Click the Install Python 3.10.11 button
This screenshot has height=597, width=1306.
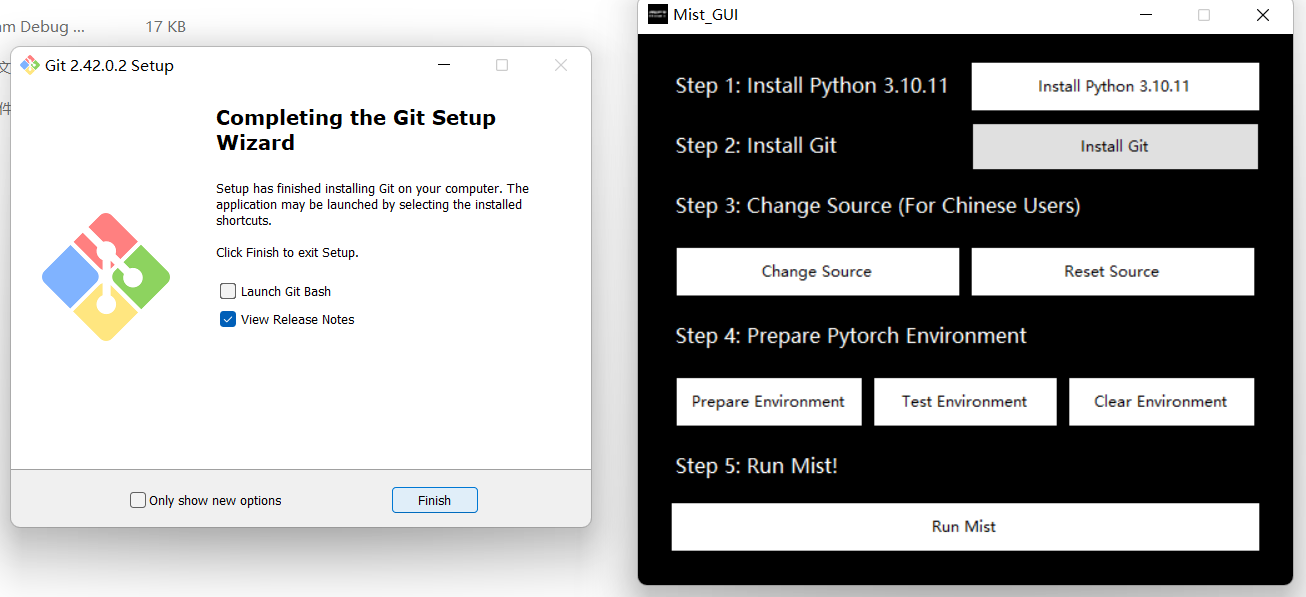[1114, 86]
